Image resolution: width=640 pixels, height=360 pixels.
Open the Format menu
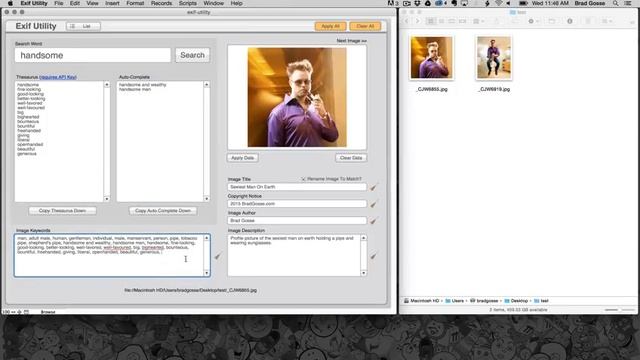[x=135, y=3]
